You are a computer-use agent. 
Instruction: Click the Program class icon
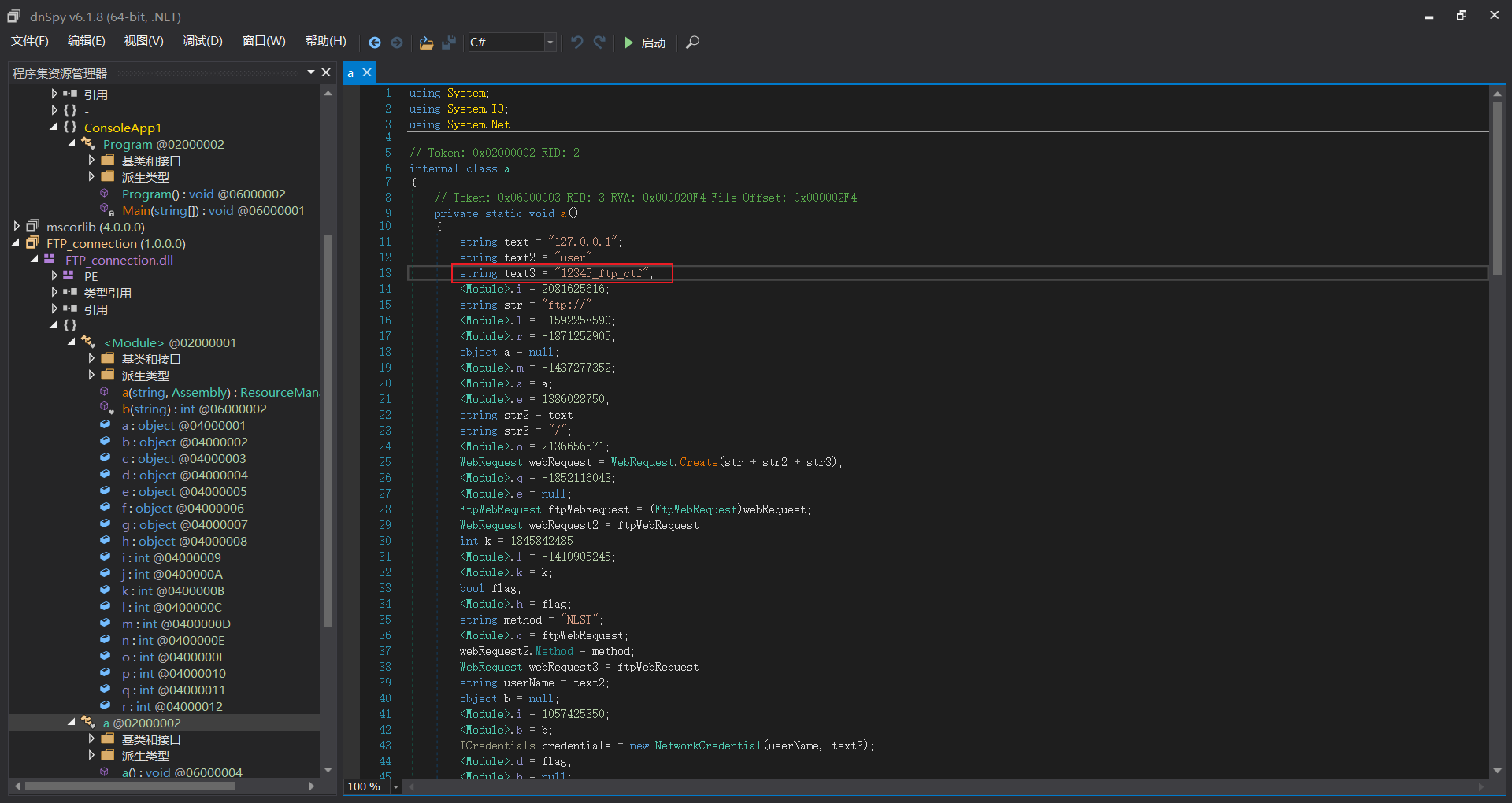tap(88, 143)
